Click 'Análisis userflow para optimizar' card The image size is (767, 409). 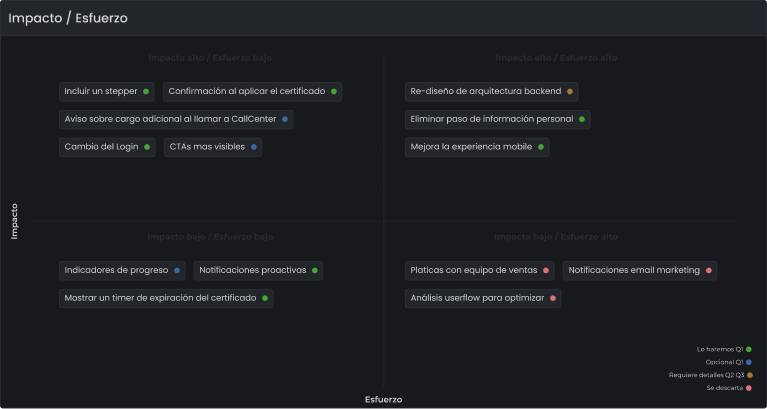(483, 298)
